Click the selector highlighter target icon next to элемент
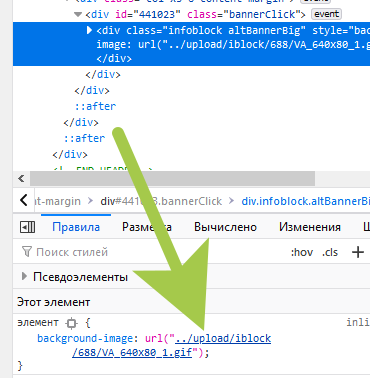 click(x=71, y=323)
